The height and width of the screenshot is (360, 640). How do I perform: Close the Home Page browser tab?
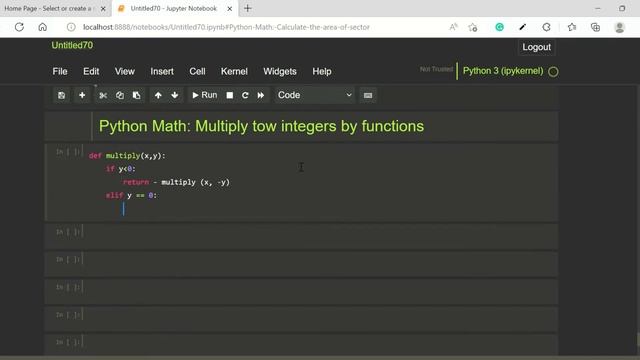click(x=103, y=9)
